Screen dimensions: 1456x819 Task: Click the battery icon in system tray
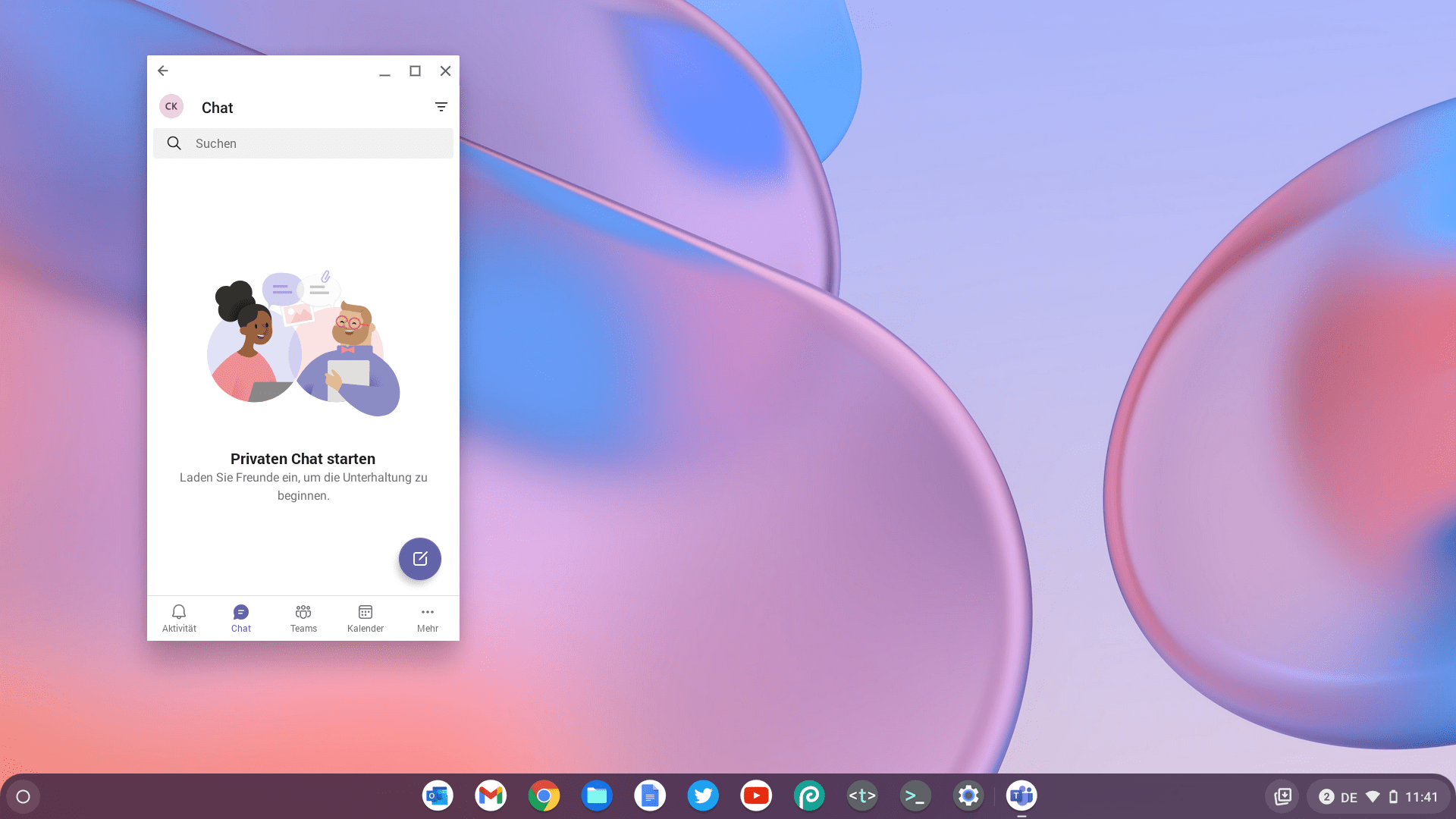pyautogui.click(x=1393, y=796)
